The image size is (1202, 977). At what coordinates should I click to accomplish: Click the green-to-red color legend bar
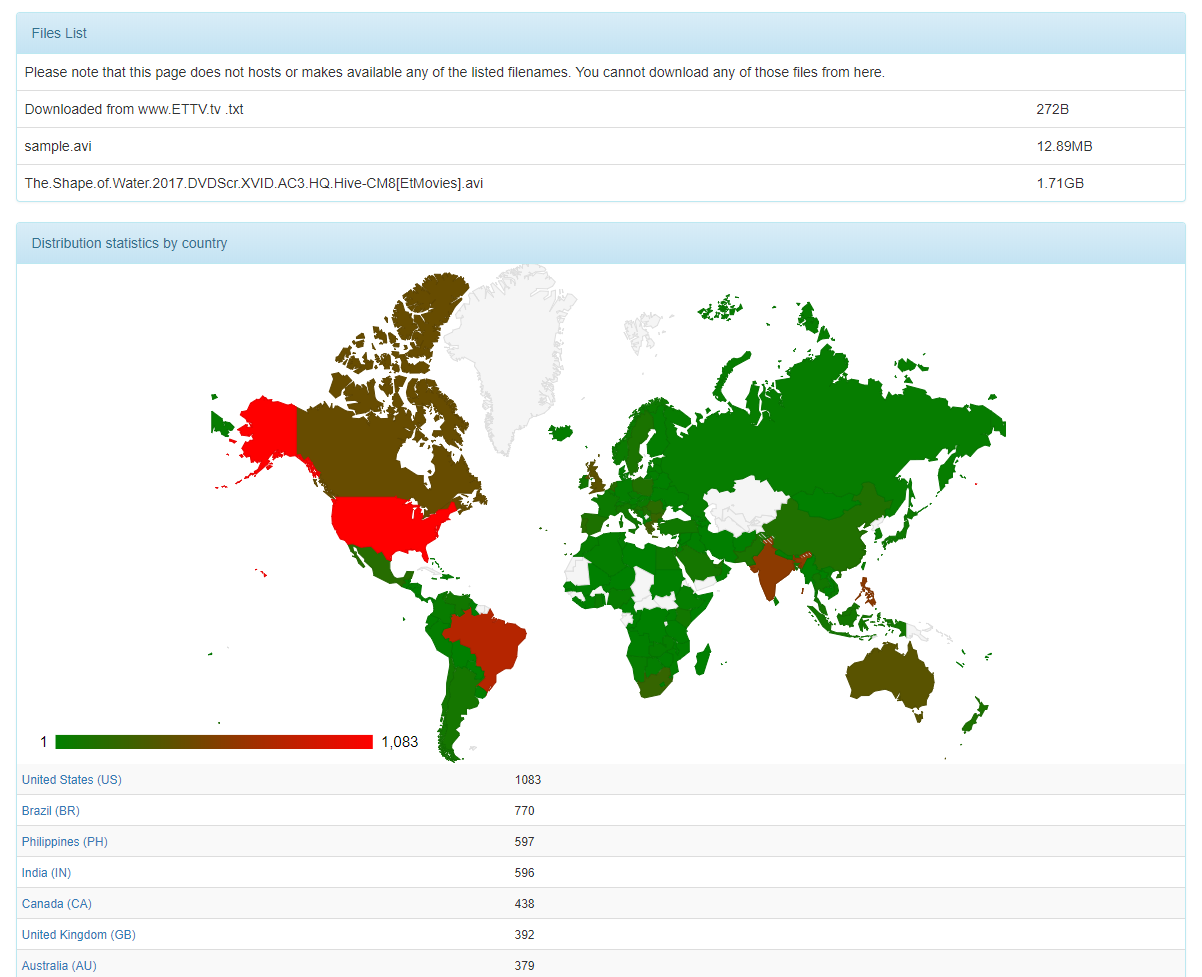(x=213, y=742)
